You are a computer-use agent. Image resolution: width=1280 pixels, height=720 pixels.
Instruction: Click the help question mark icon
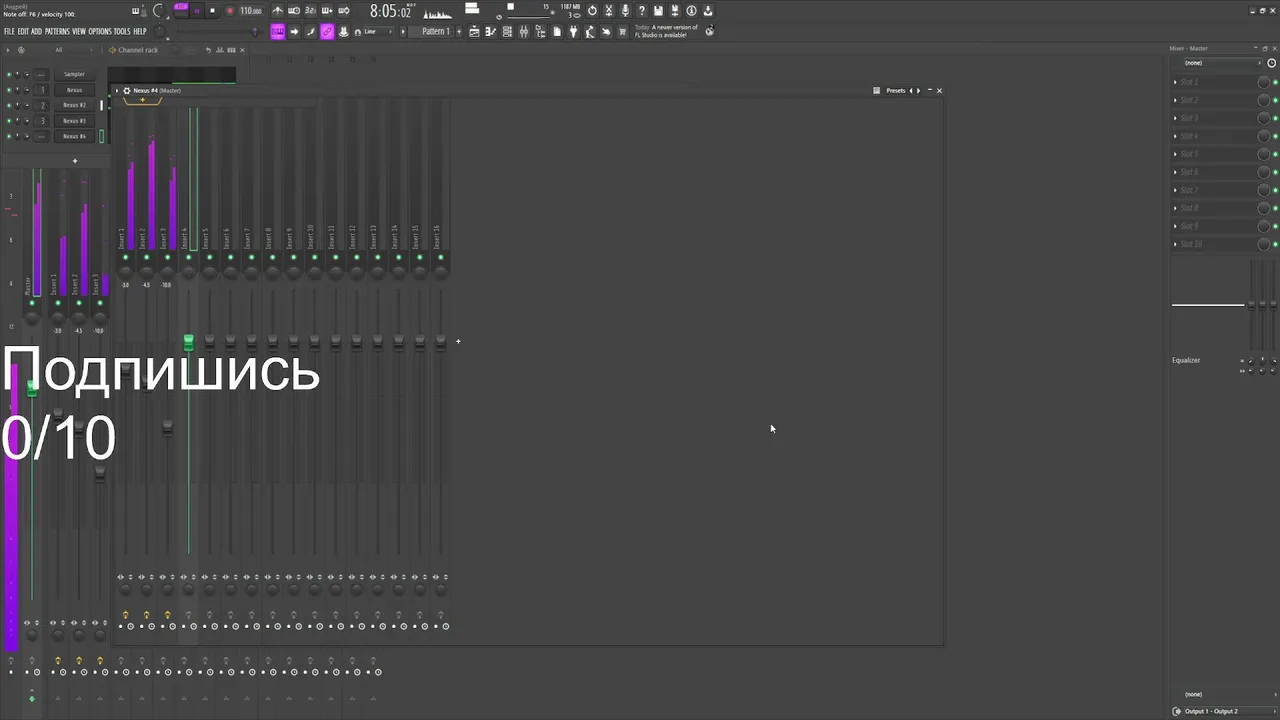pos(641,11)
